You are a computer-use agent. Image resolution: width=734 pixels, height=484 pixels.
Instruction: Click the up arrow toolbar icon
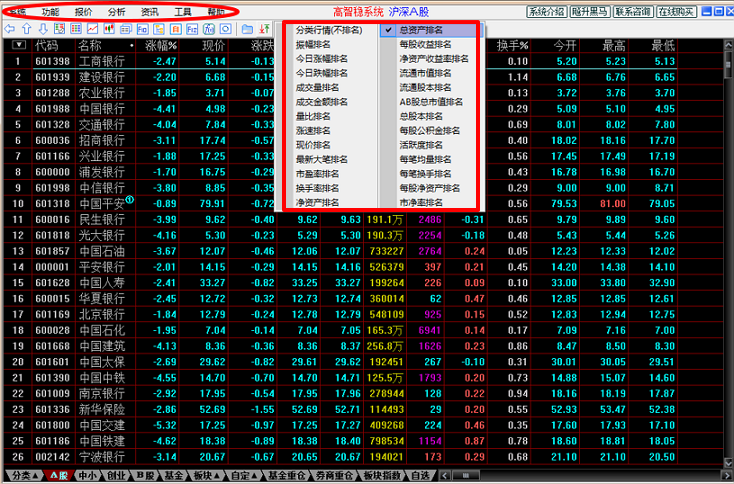pos(26,29)
